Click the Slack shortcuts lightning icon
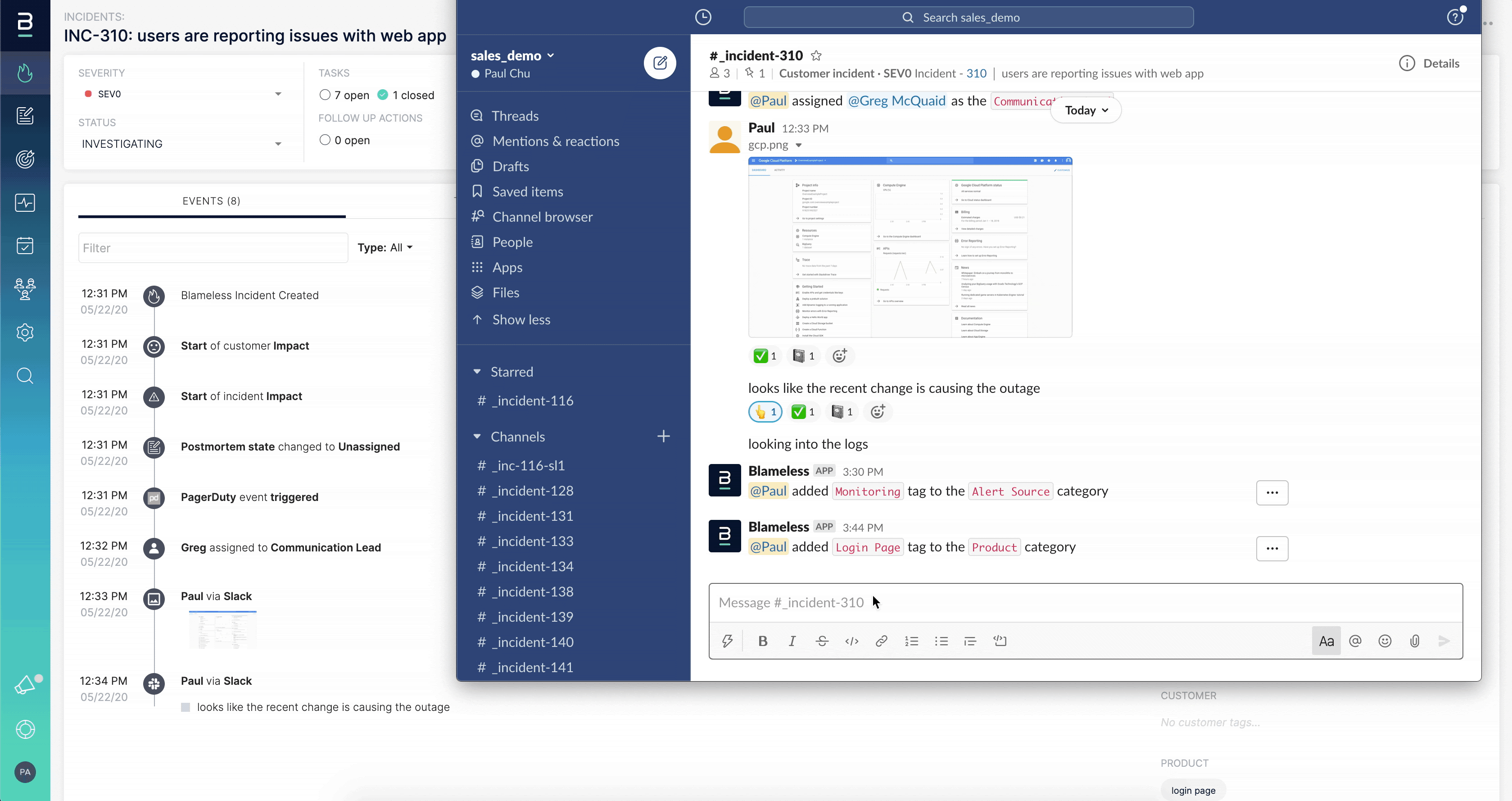Viewport: 1512px width, 801px height. pyautogui.click(x=727, y=641)
